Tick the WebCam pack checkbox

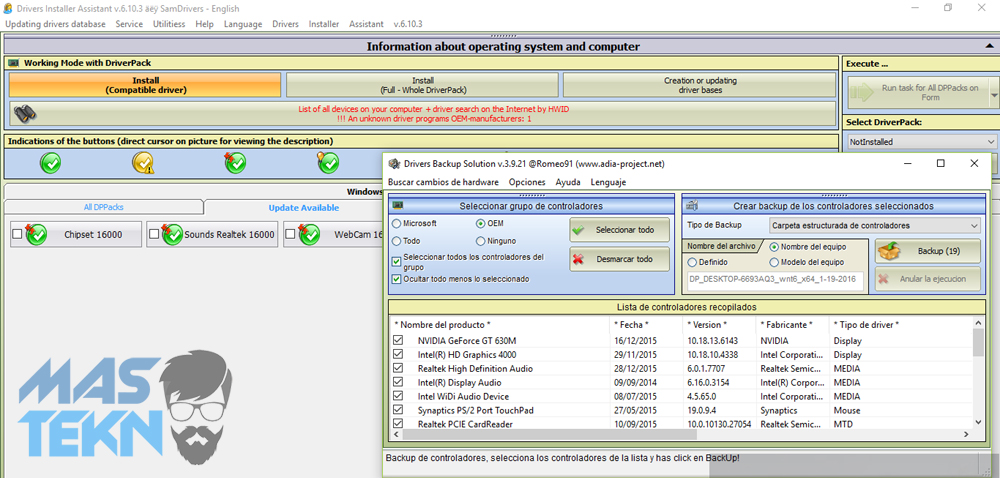tap(290, 235)
